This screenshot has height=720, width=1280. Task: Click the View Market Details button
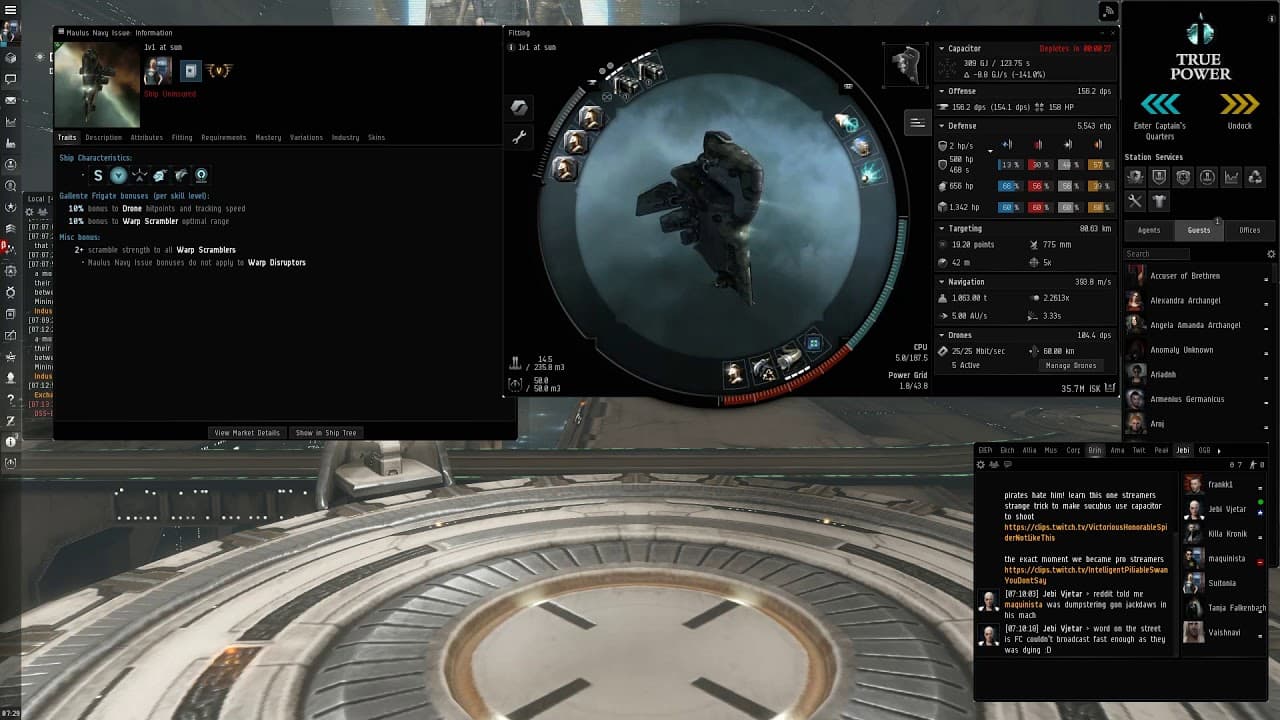(247, 433)
